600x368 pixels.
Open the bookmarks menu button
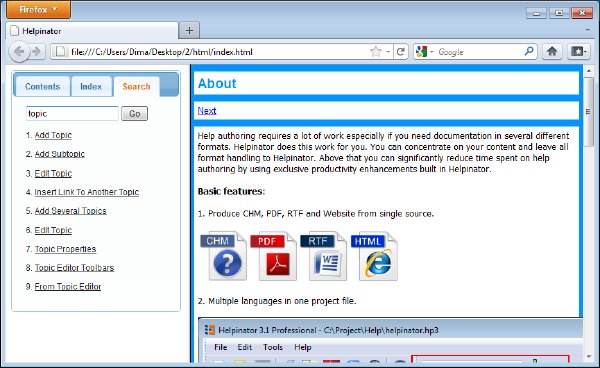click(578, 51)
